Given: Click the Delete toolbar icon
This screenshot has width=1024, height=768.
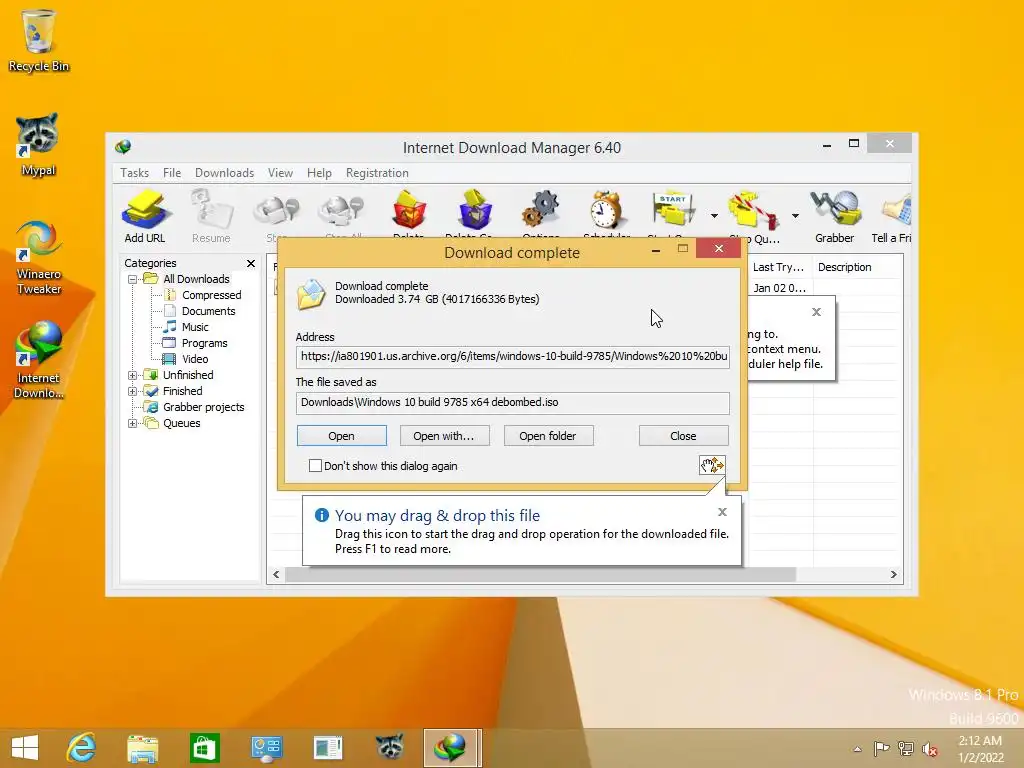Looking at the screenshot, I should click(x=409, y=214).
